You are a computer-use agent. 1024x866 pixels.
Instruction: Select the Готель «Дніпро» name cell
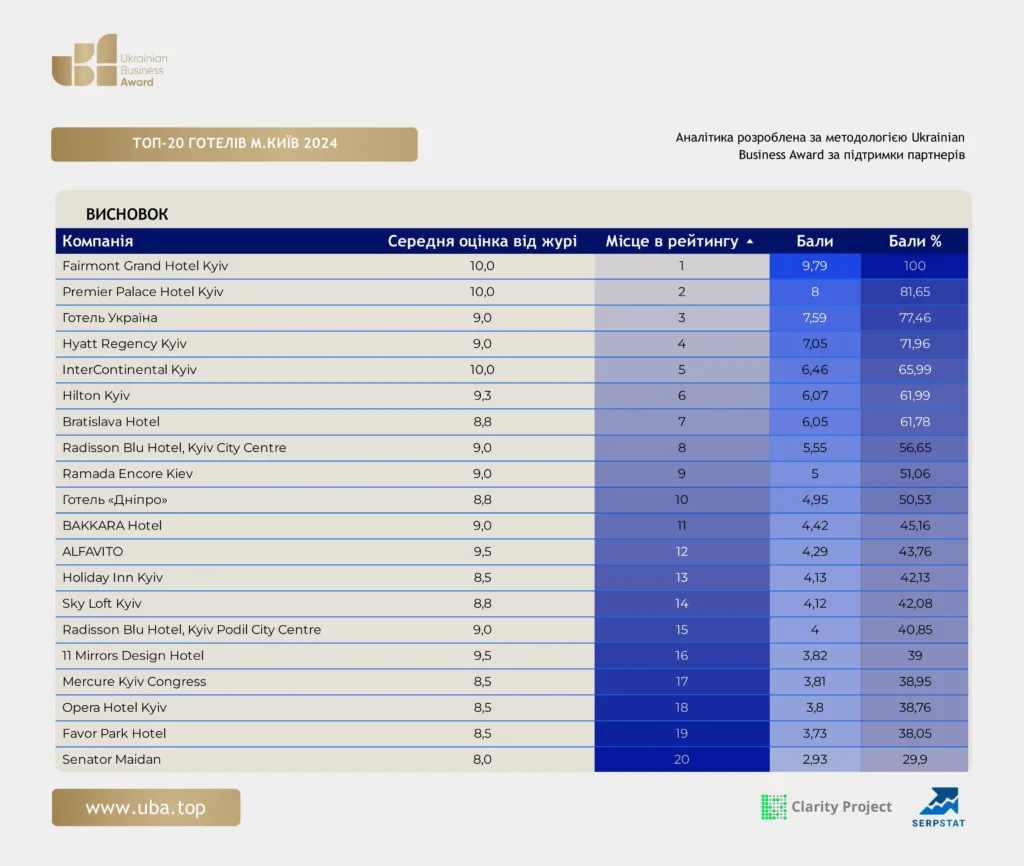pyautogui.click(x=115, y=500)
